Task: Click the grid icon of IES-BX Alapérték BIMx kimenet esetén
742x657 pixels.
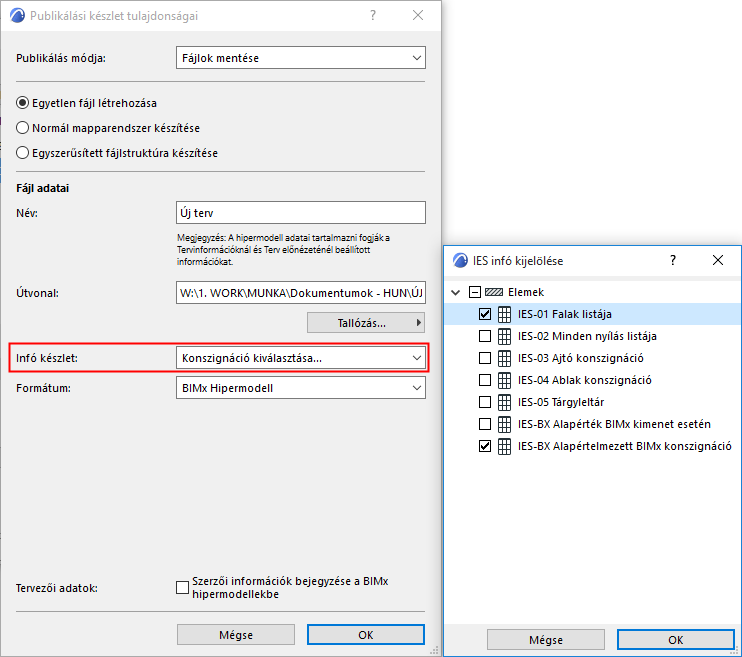Action: coord(504,424)
